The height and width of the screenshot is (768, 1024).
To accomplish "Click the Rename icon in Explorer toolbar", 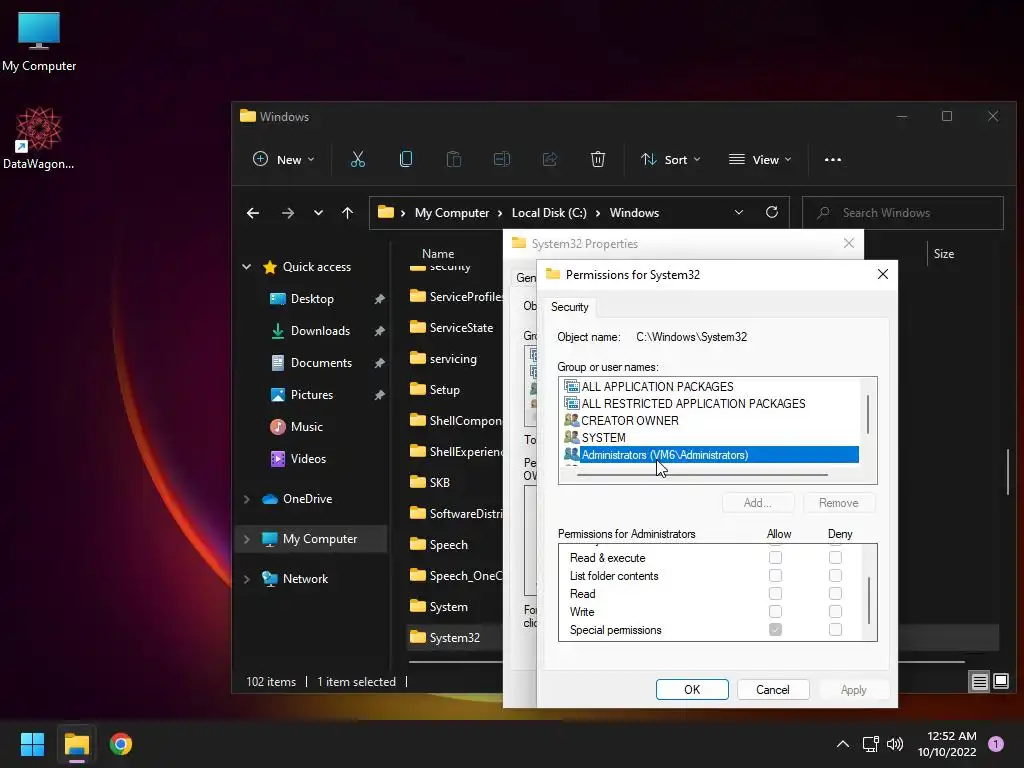I will tap(502, 159).
